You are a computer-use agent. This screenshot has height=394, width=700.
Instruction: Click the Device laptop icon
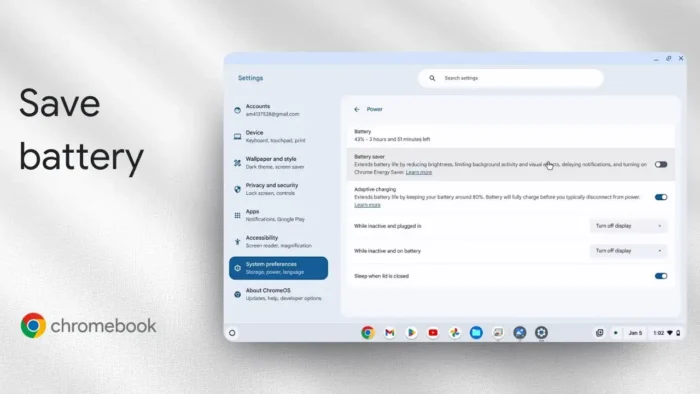coord(238,137)
